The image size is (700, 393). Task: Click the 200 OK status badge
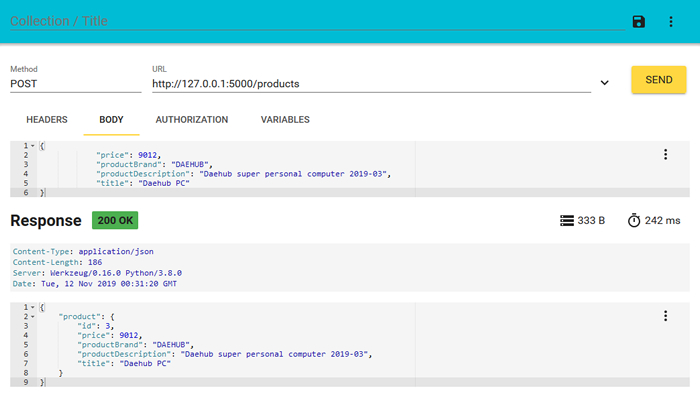(x=115, y=220)
